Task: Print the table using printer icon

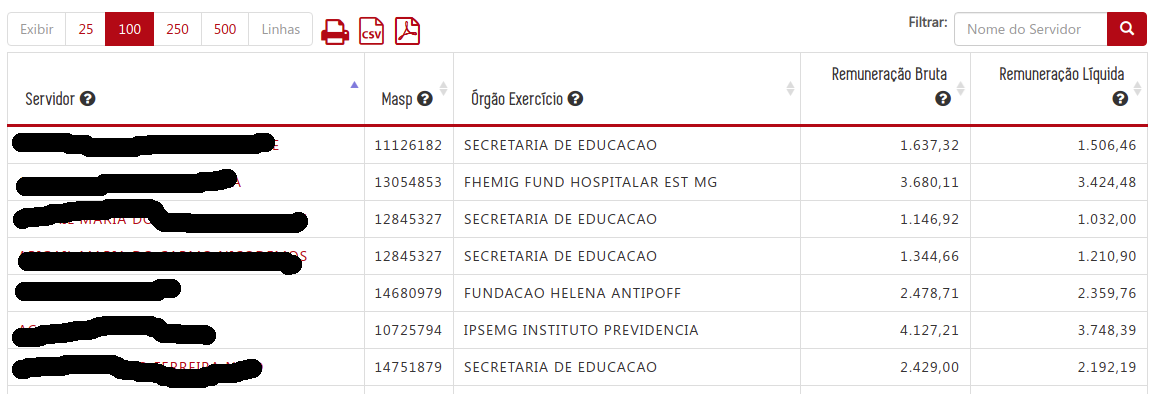Action: point(335,31)
